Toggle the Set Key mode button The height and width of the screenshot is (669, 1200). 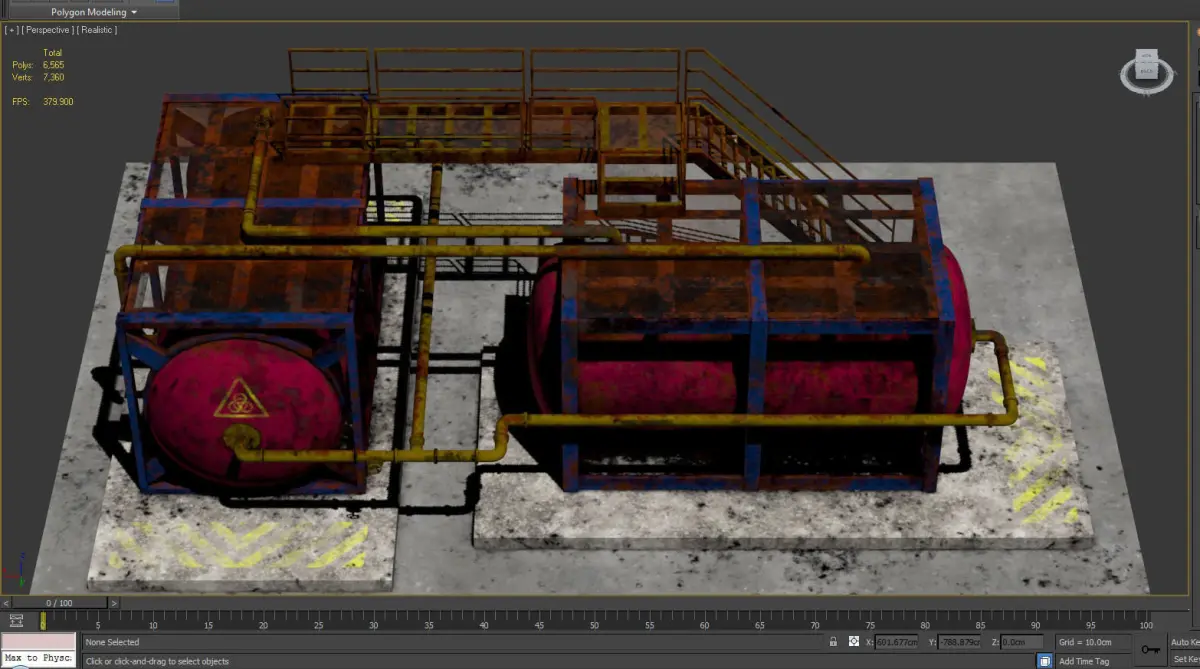[x=1185, y=659]
